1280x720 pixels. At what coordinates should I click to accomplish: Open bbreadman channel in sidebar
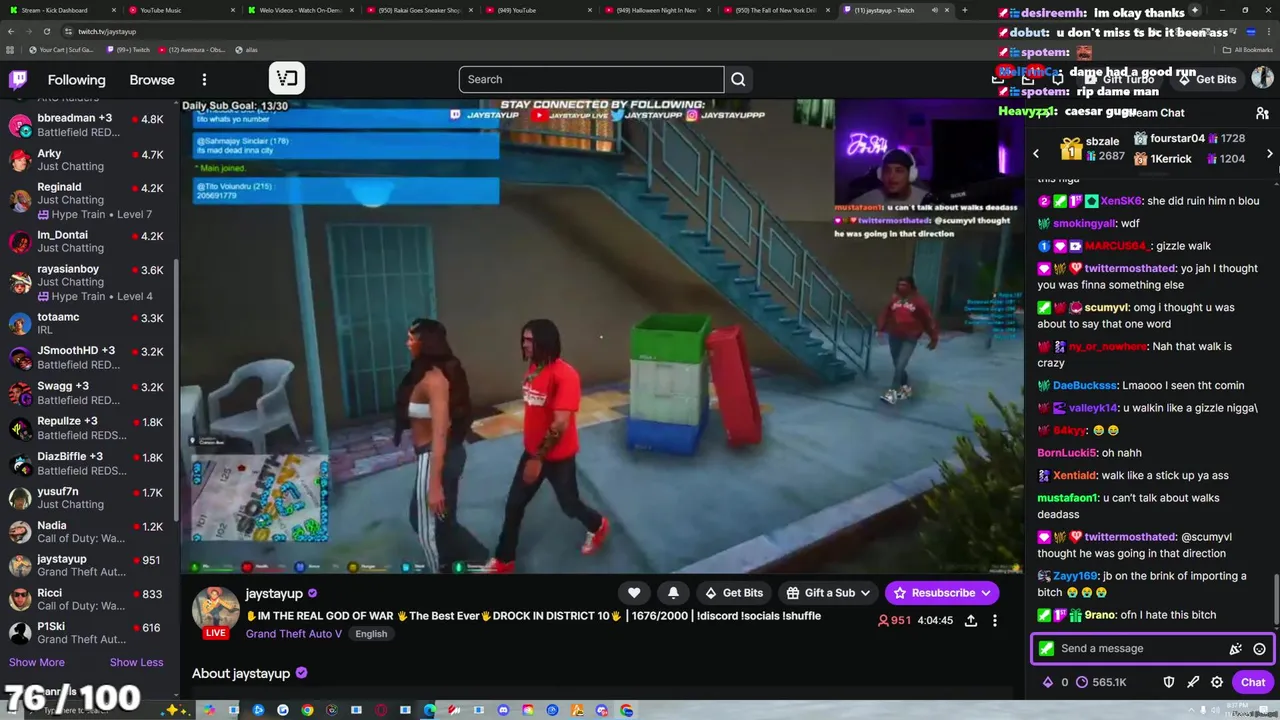(89, 125)
